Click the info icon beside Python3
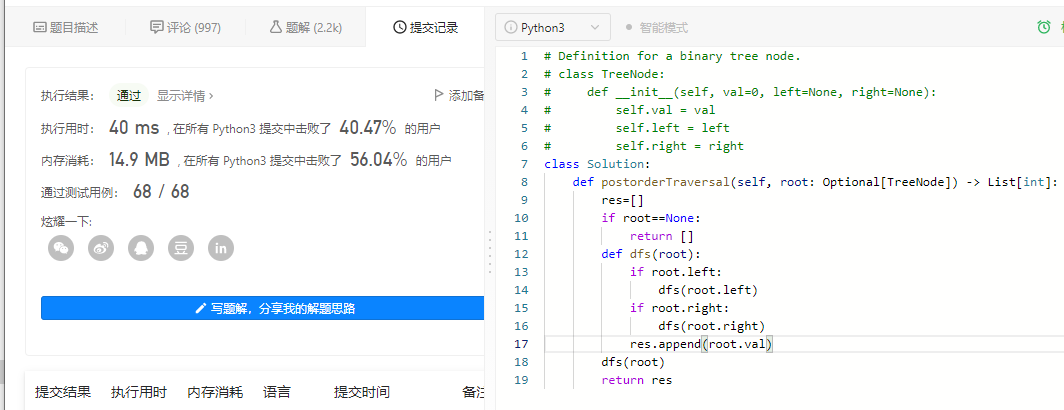 (x=512, y=28)
